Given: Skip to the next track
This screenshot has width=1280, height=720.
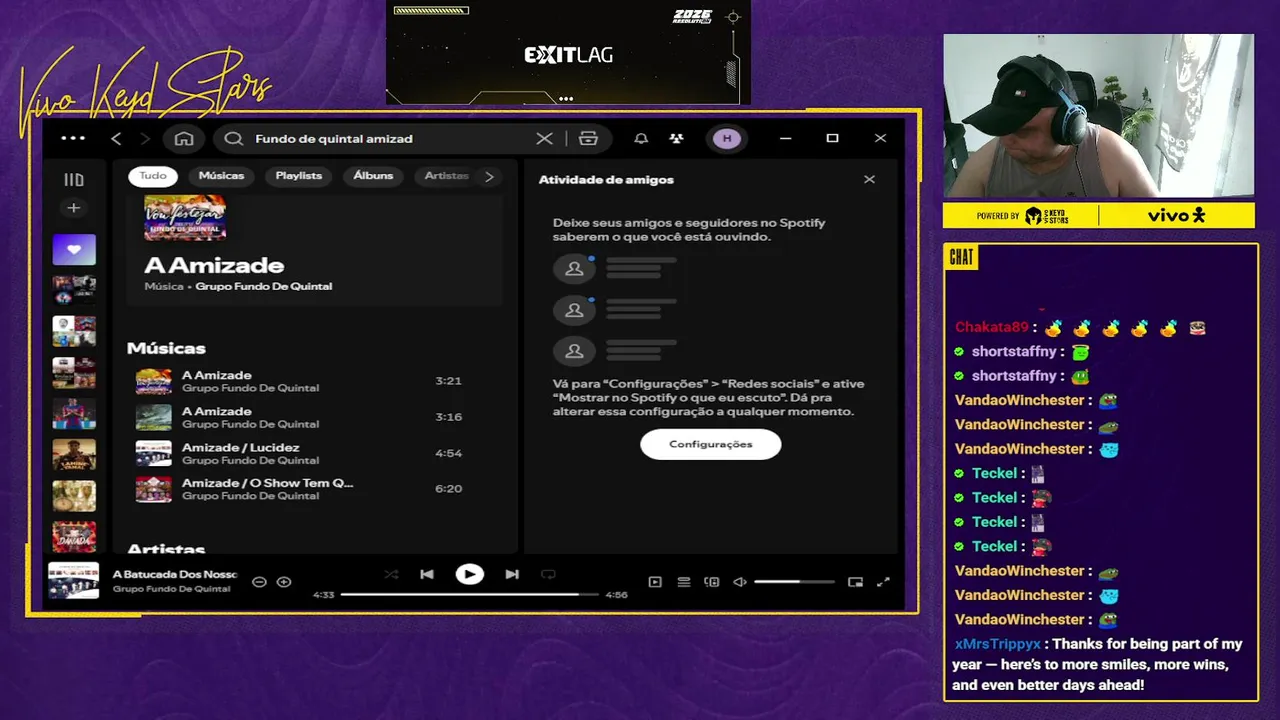Looking at the screenshot, I should click(512, 574).
